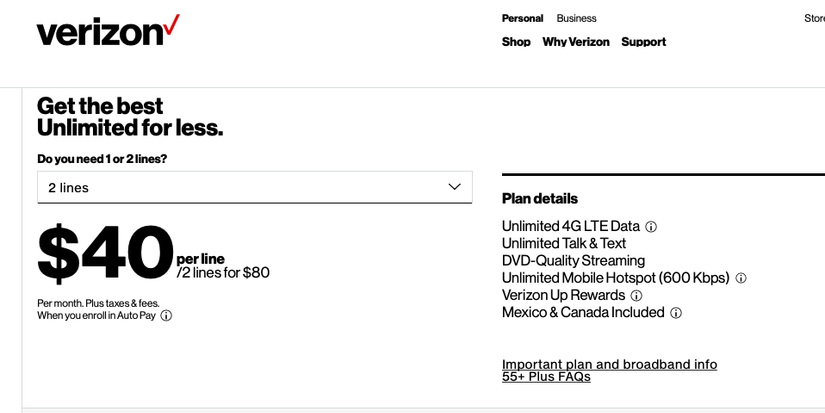
Task: Open the Shop menu
Action: [516, 42]
